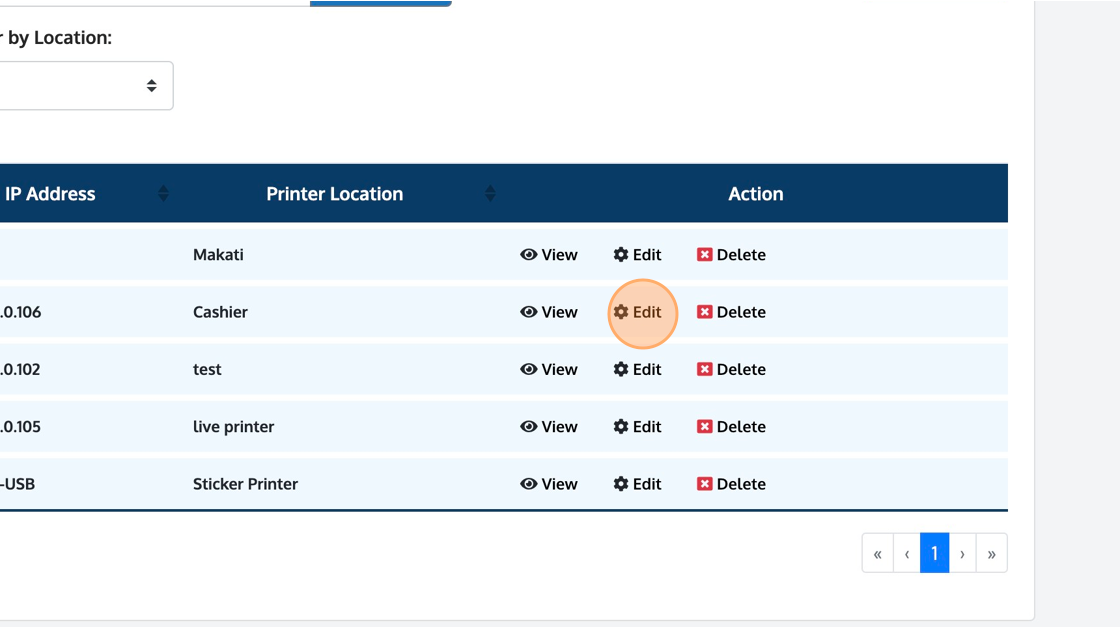Screen dimensions: 1120x628
Task: Edit the test printer entry
Action: click(x=637, y=369)
